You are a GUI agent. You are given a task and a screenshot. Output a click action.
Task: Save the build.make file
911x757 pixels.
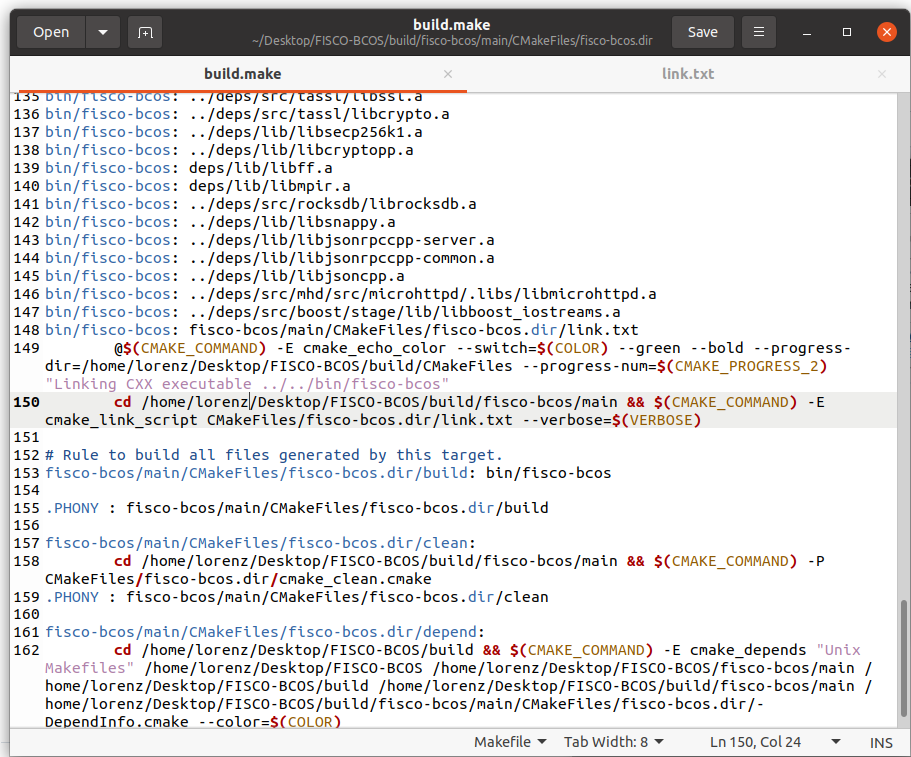coord(702,32)
